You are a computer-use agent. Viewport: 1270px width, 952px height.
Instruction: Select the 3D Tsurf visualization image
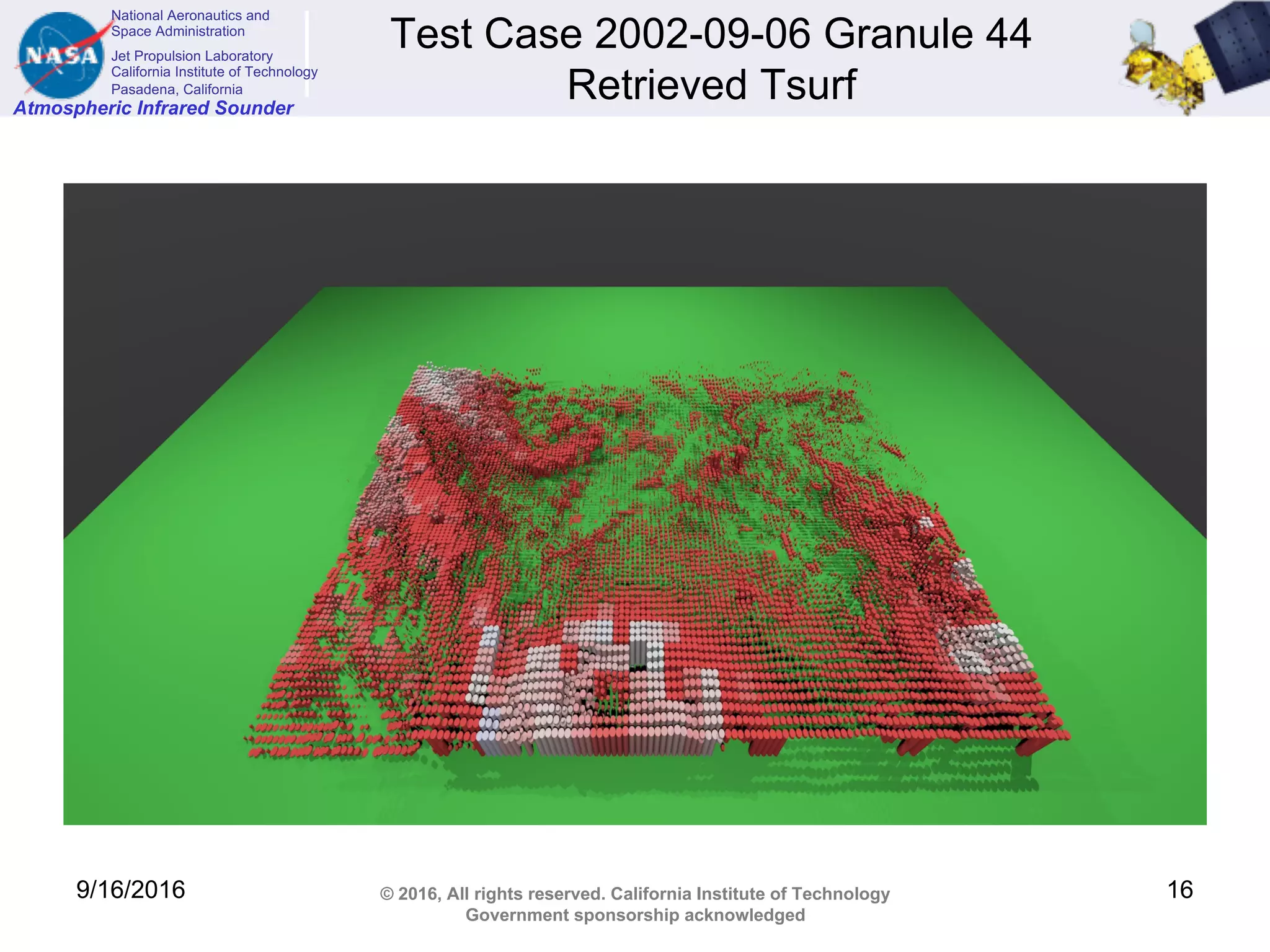click(x=635, y=504)
